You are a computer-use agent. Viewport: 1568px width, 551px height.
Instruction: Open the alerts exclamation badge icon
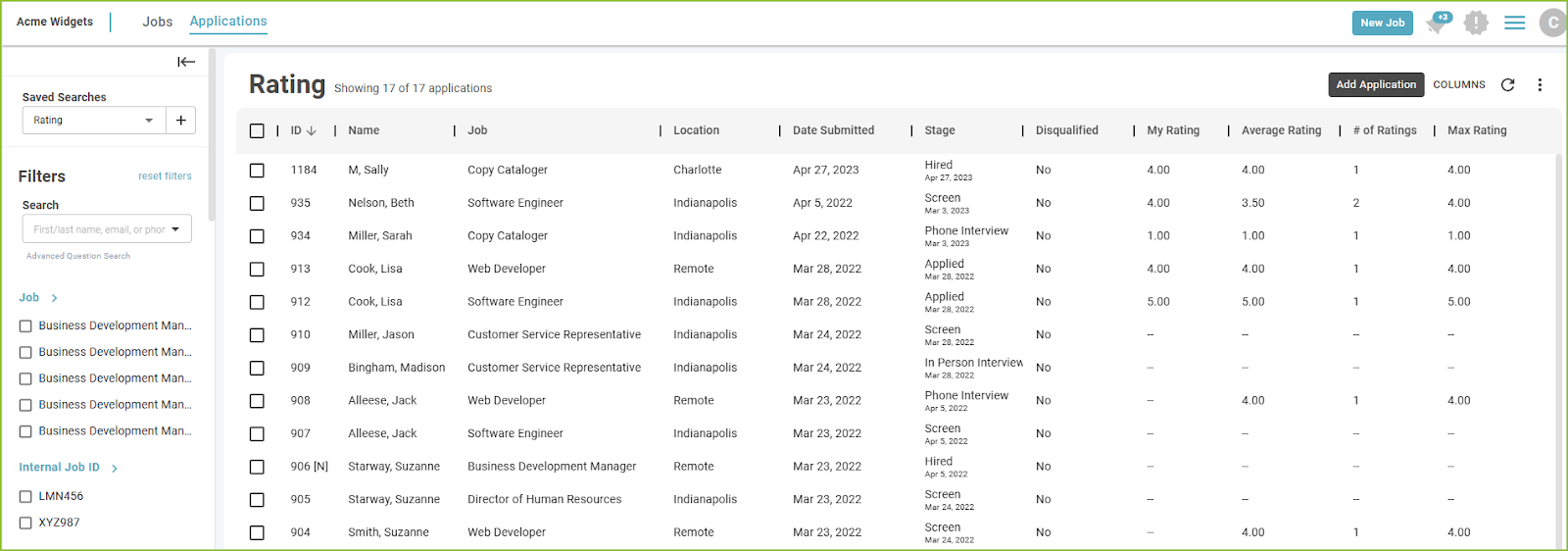tap(1476, 23)
